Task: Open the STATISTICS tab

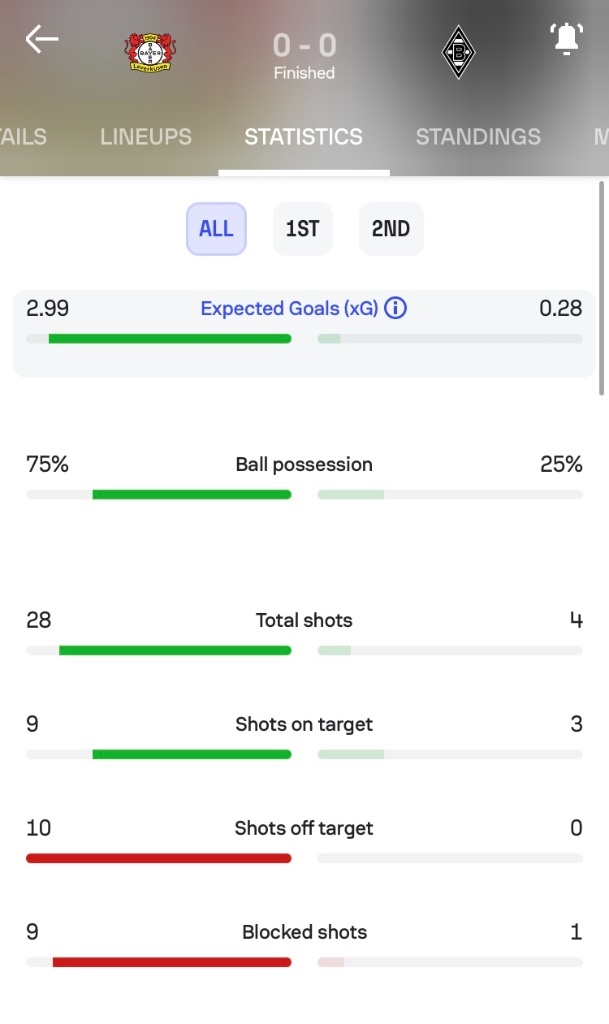Action: tap(304, 136)
